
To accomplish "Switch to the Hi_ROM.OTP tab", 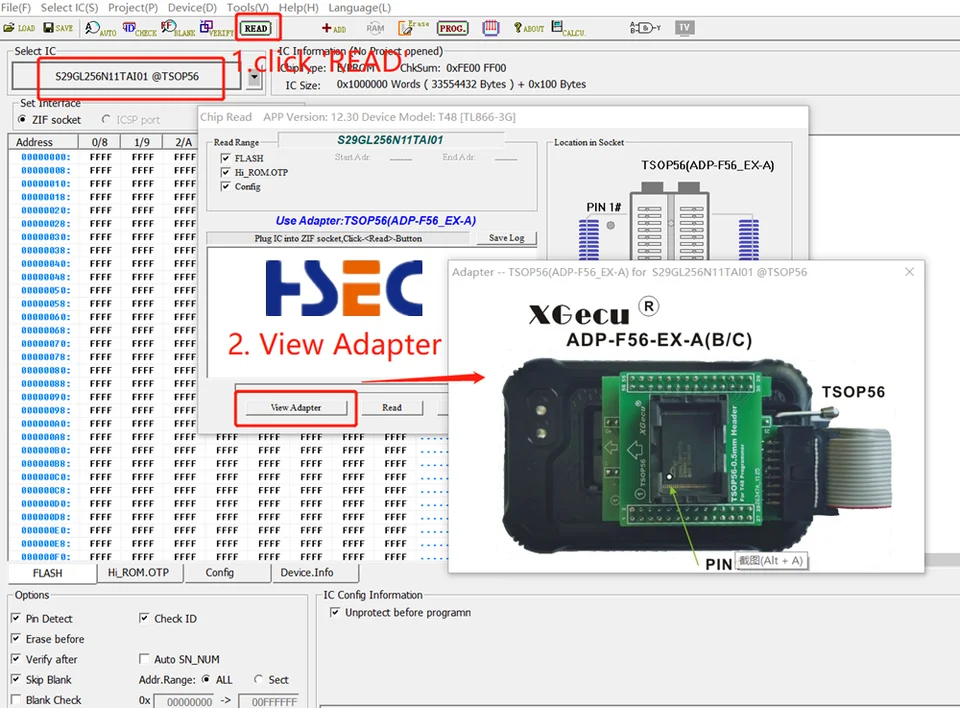I will click(x=138, y=573).
